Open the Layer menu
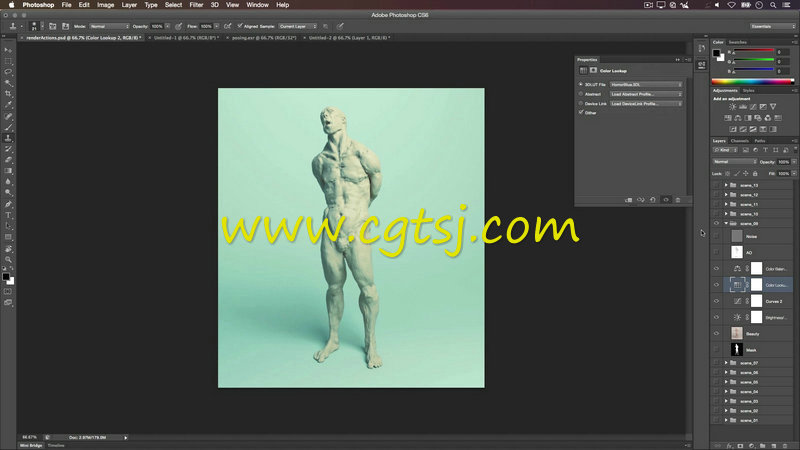This screenshot has width=800, height=450. click(129, 5)
